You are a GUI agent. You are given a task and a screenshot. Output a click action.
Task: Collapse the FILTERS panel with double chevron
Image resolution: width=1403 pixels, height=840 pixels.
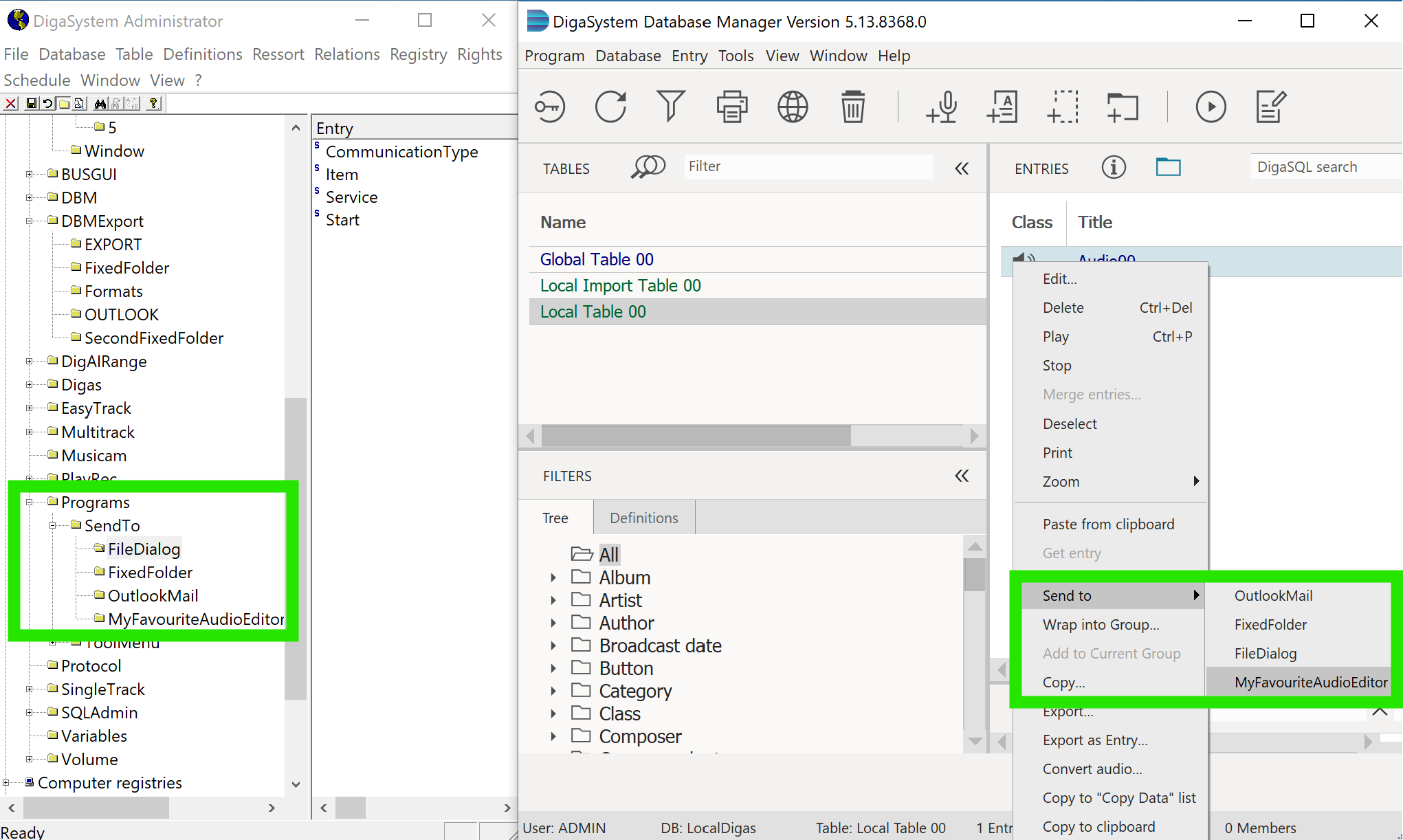pyautogui.click(x=961, y=476)
